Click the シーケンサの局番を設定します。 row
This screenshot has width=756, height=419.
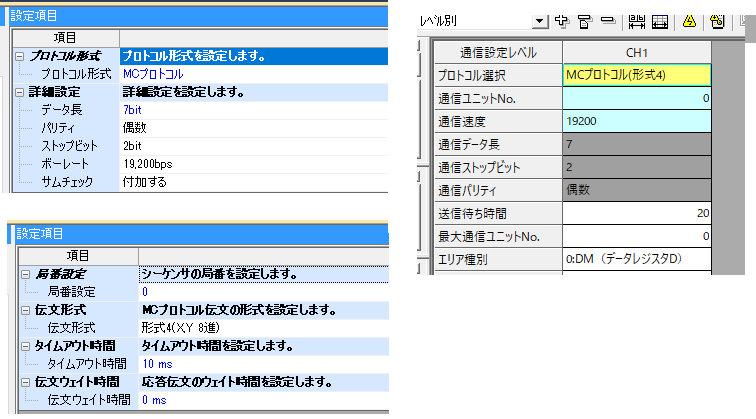coord(263,274)
